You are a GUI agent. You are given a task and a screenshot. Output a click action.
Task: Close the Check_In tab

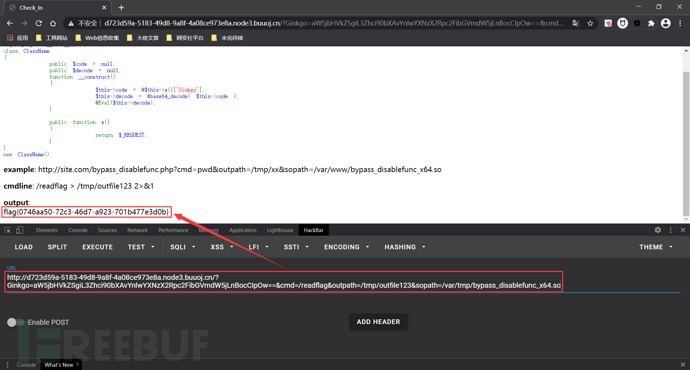pos(104,7)
